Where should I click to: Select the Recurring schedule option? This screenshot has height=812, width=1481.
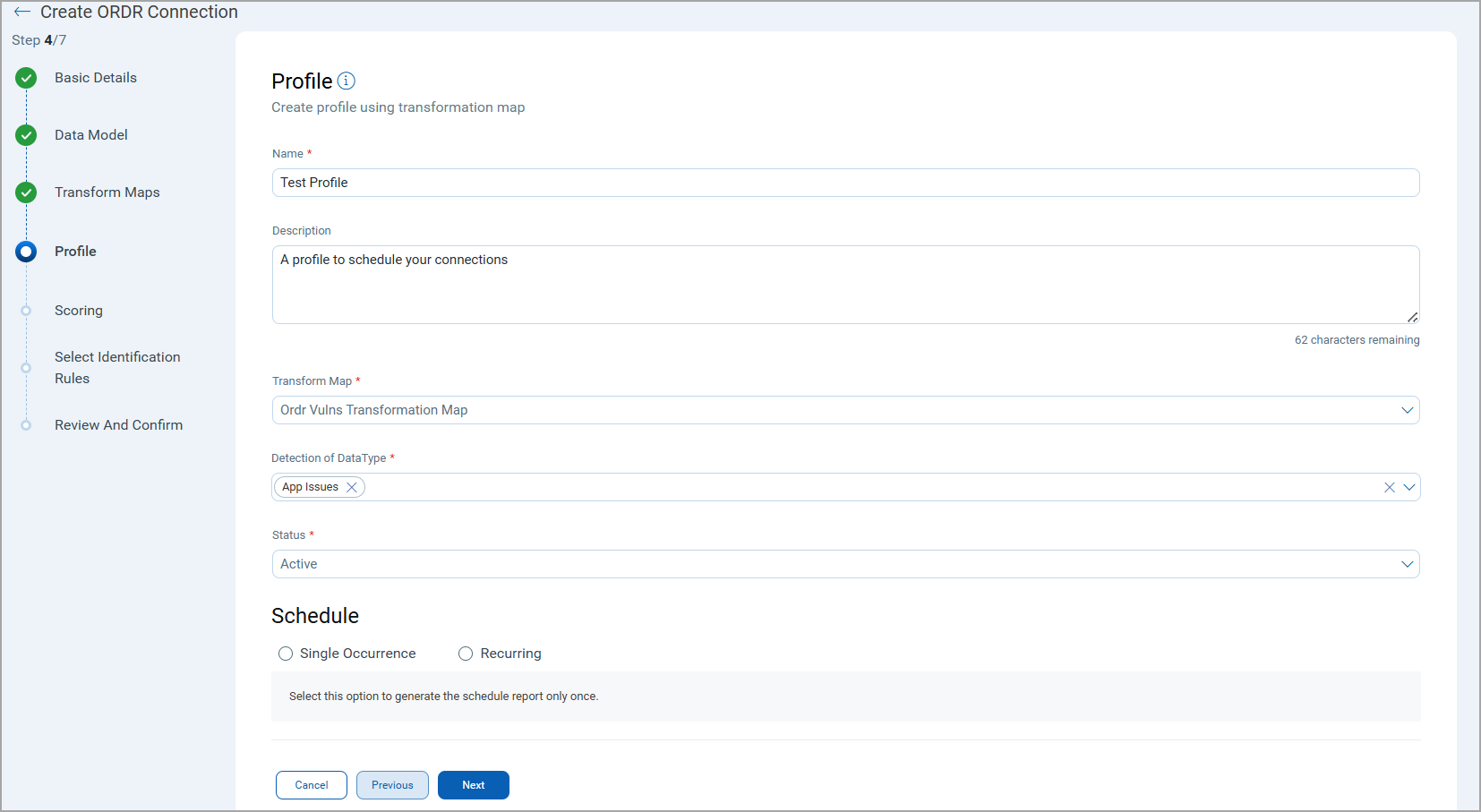466,654
